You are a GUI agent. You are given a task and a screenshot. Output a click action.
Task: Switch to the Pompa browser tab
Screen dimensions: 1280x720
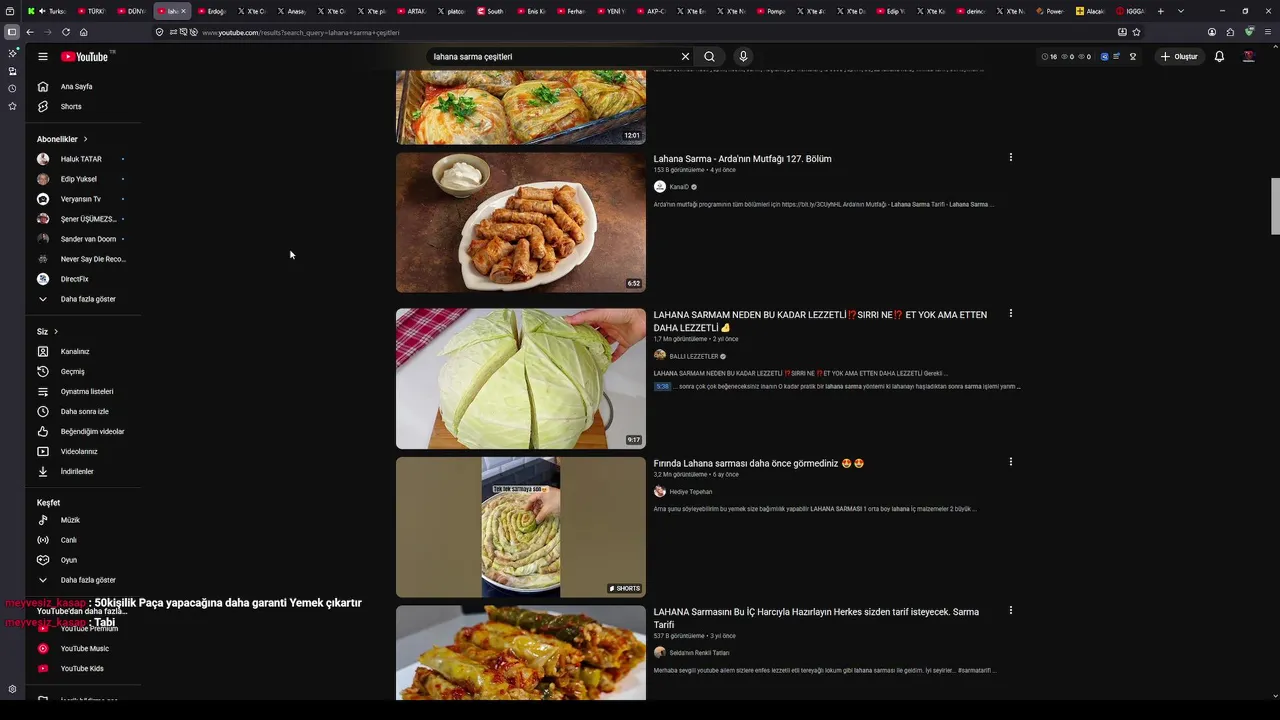771,11
